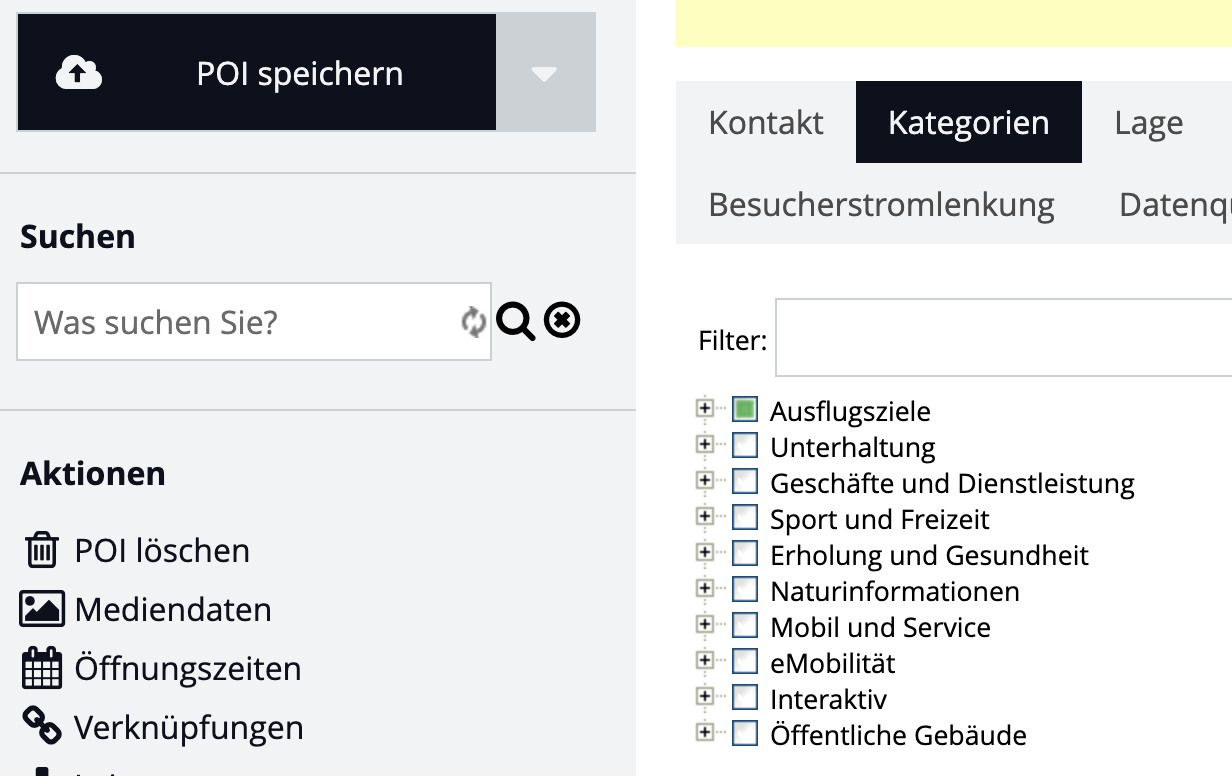Check the Unterhaltung category checkbox
The image size is (1232, 776).
pos(744,445)
